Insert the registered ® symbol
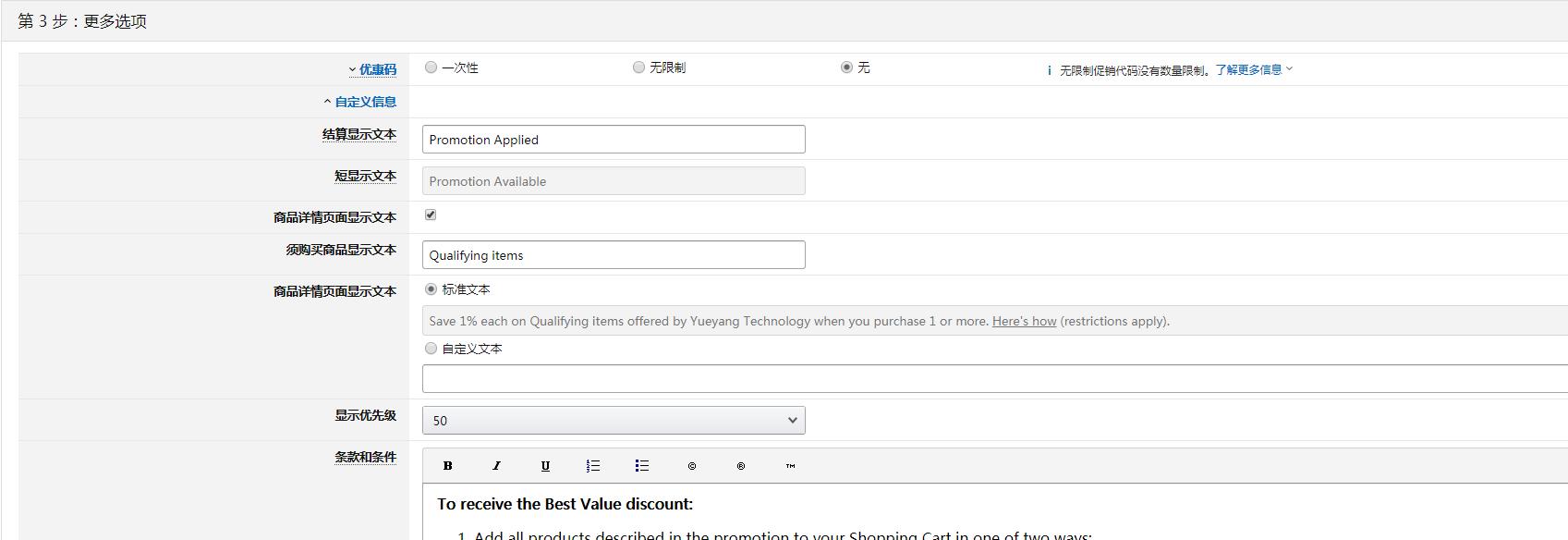The height and width of the screenshot is (540, 1568). tap(741, 466)
